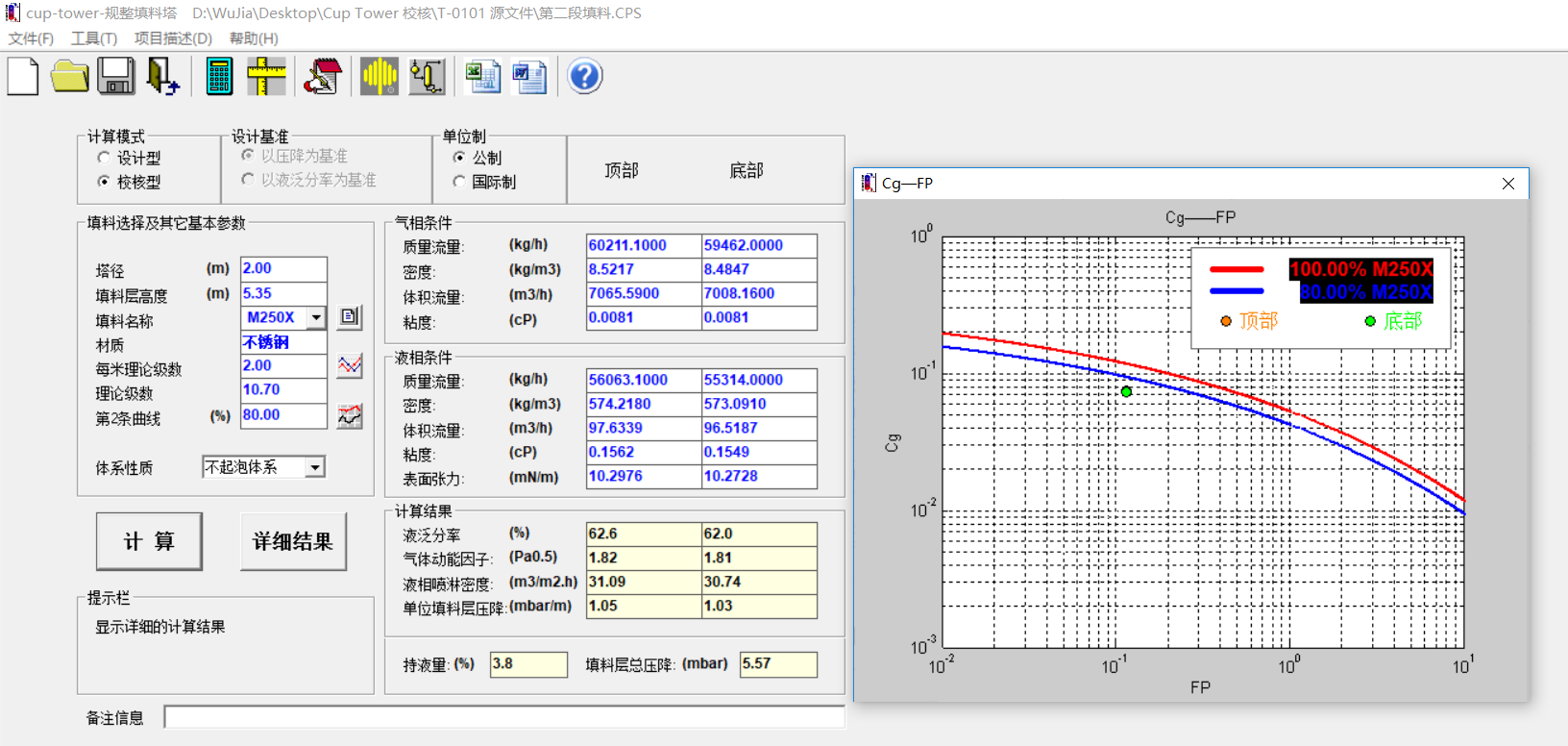This screenshot has height=746, width=1568.
Task: Click 持液量 result 3.8
Action: tap(528, 664)
